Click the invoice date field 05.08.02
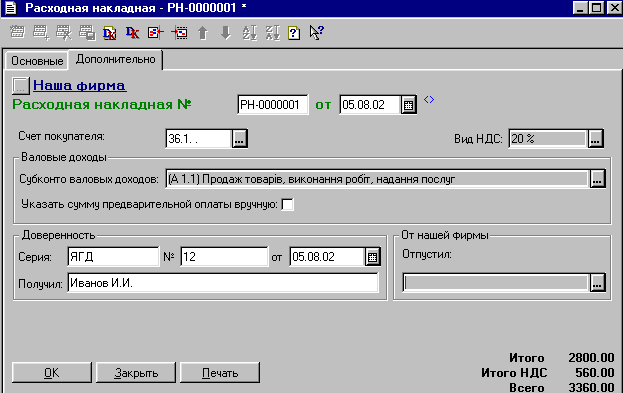The image size is (623, 393). (370, 105)
